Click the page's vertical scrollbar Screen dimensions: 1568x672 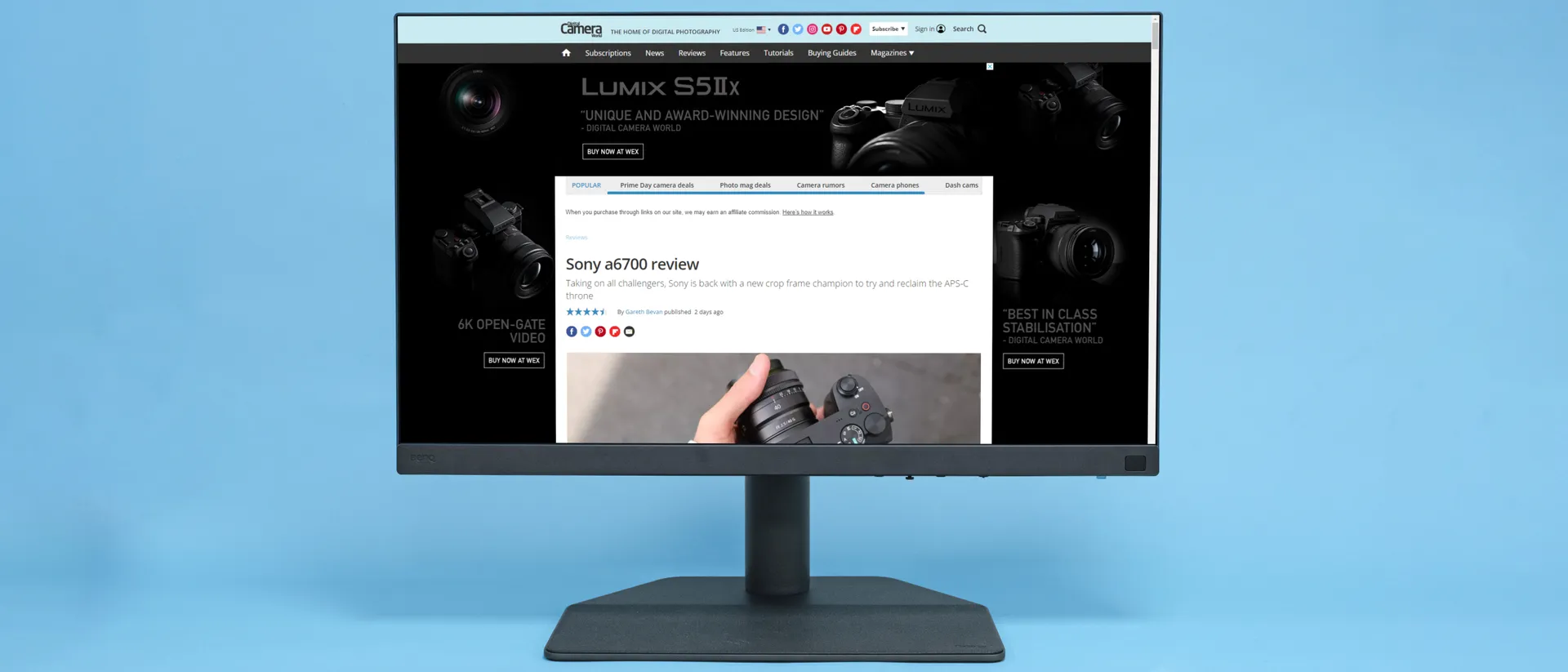click(x=1155, y=35)
